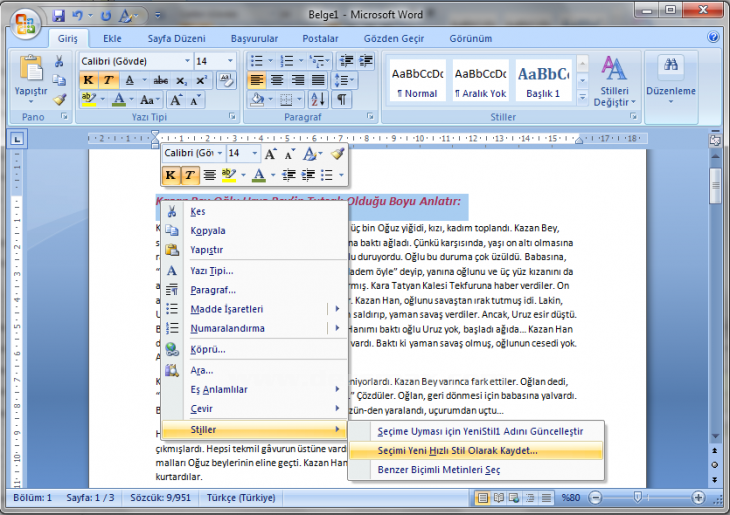Open Word help question mark icon

click(713, 37)
